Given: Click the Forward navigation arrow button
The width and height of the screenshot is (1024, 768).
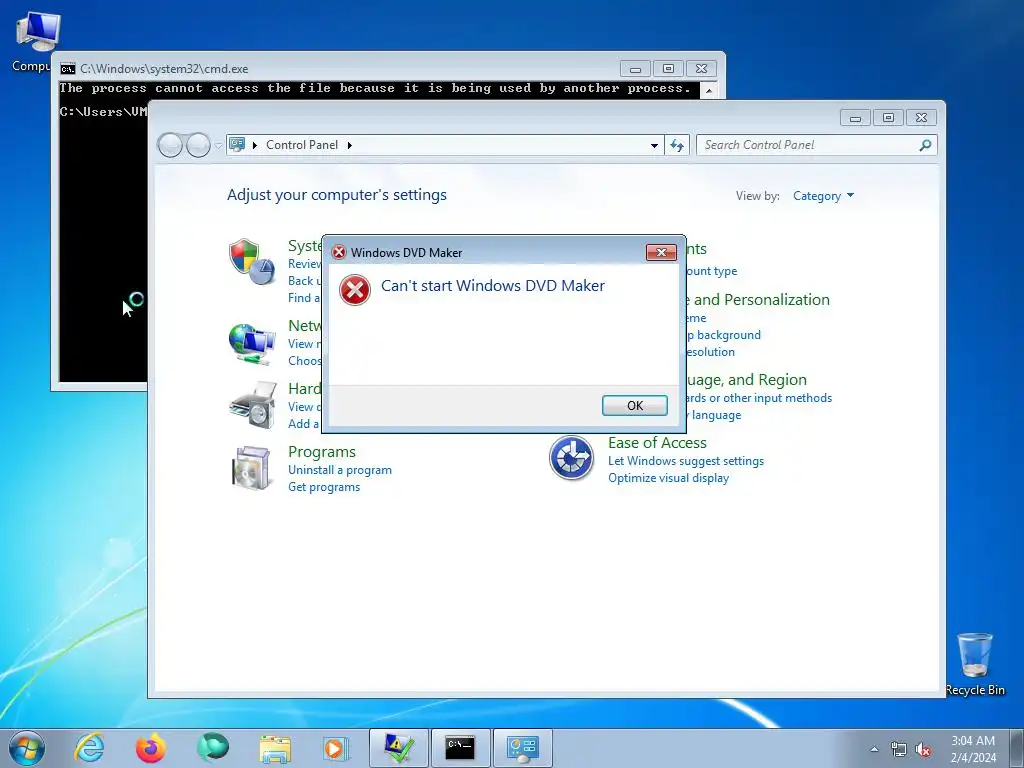Looking at the screenshot, I should [x=198, y=145].
